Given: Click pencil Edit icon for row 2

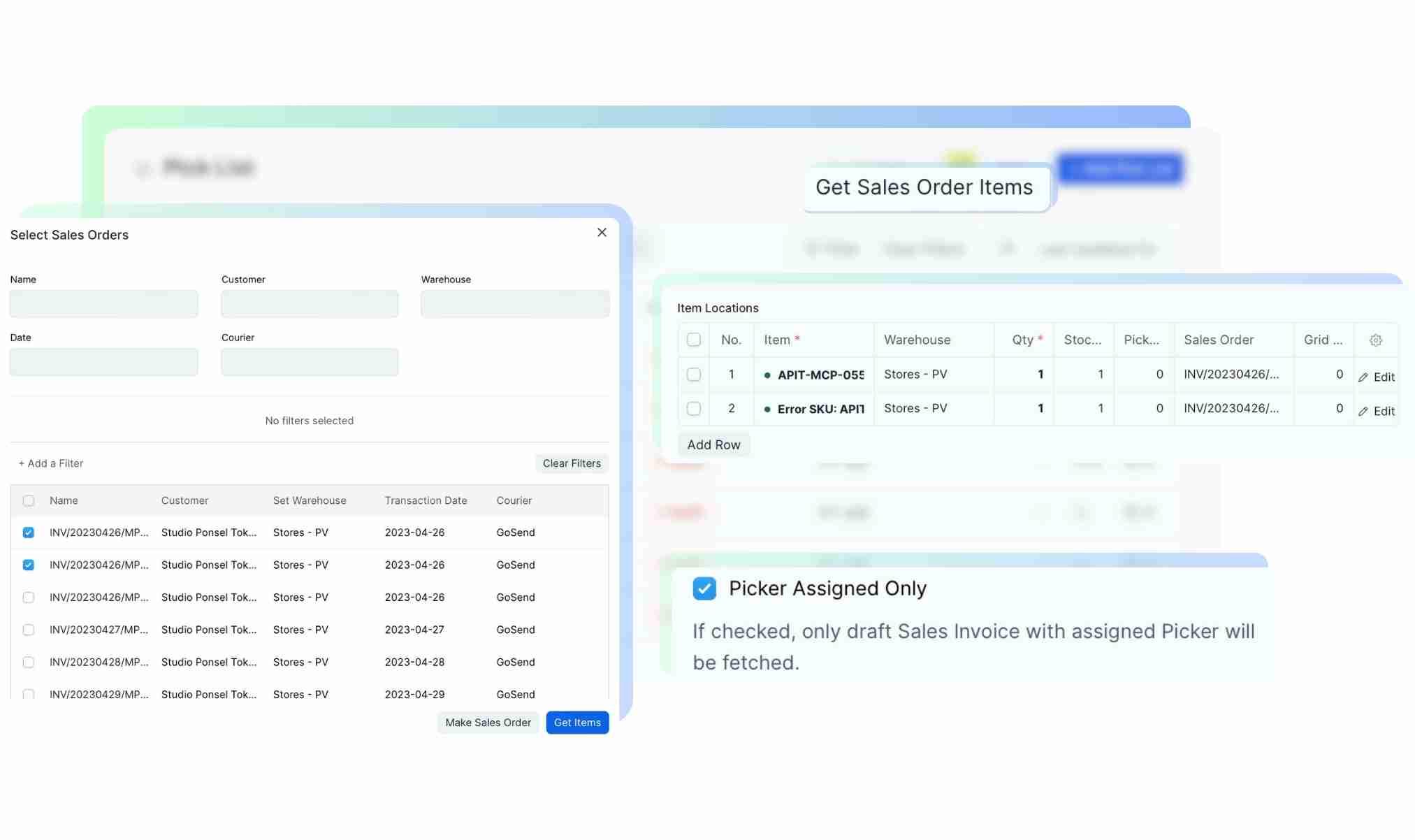Looking at the screenshot, I should pyautogui.click(x=1363, y=412).
